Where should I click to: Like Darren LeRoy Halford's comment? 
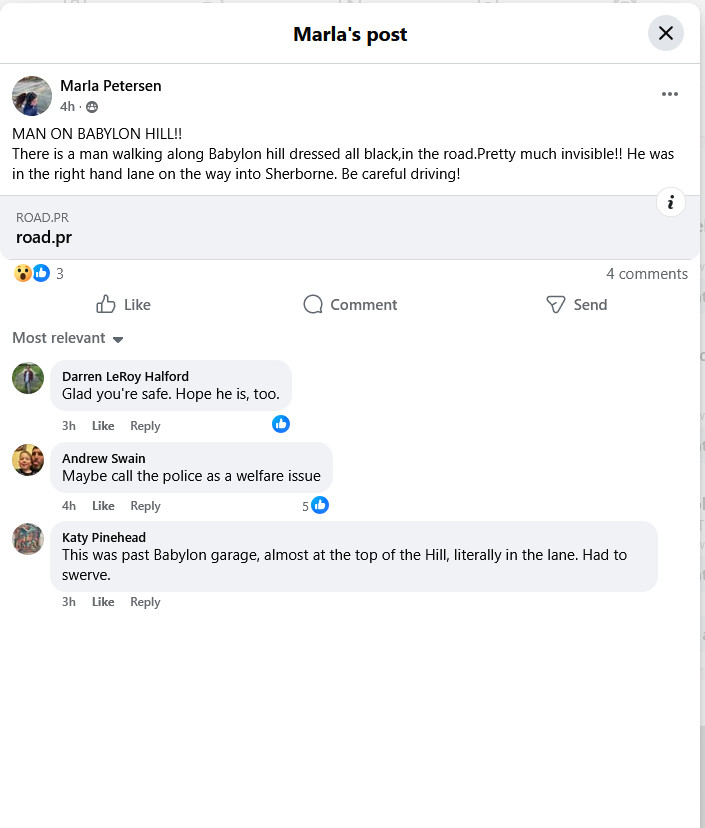(103, 426)
